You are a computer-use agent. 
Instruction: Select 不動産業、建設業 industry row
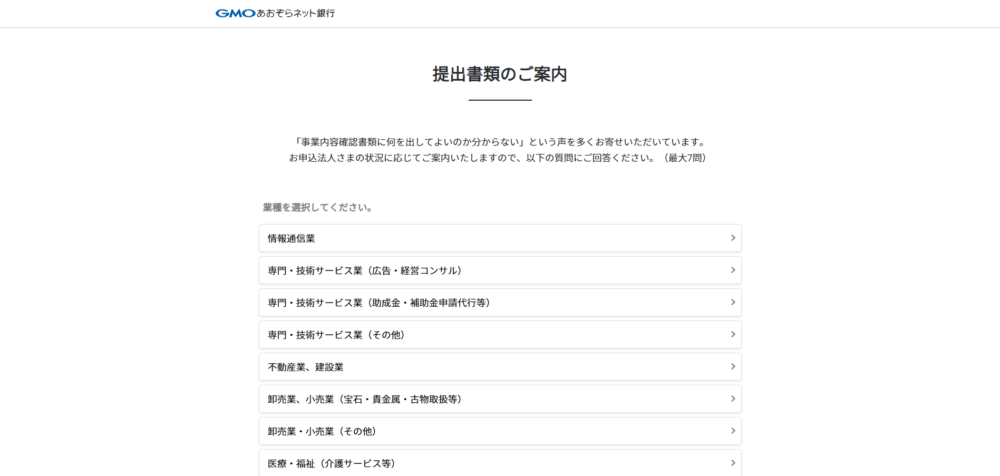[x=500, y=367]
